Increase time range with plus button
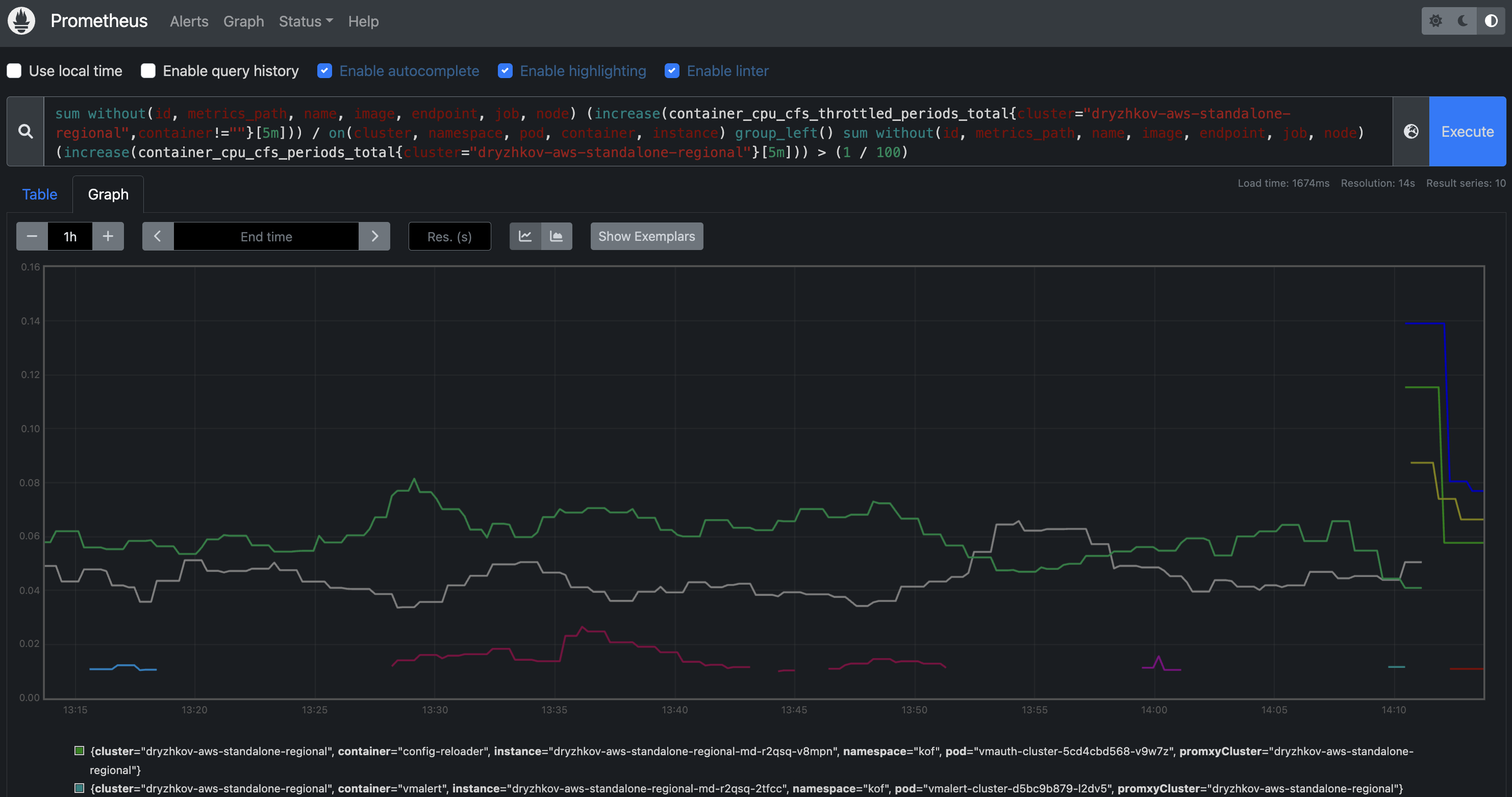The width and height of the screenshot is (1512, 797). click(x=108, y=237)
